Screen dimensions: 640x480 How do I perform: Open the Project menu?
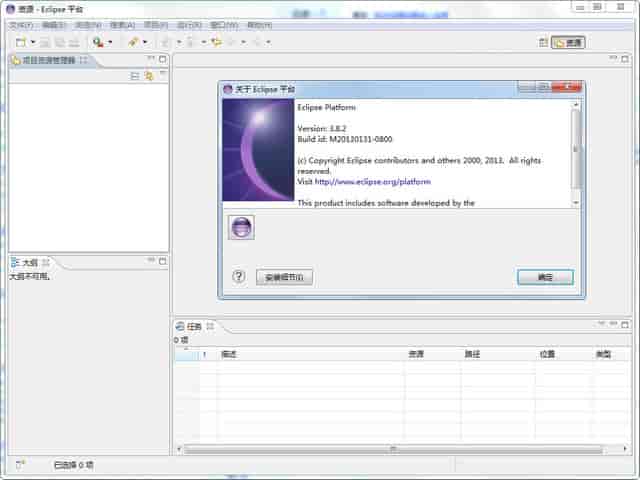coord(156,25)
